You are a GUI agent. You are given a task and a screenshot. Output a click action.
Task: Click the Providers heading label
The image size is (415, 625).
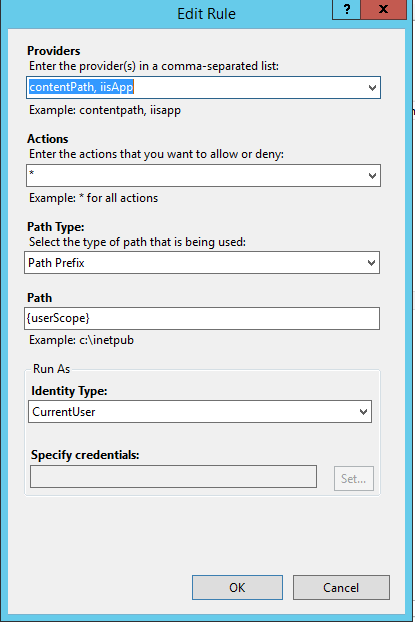tap(54, 51)
